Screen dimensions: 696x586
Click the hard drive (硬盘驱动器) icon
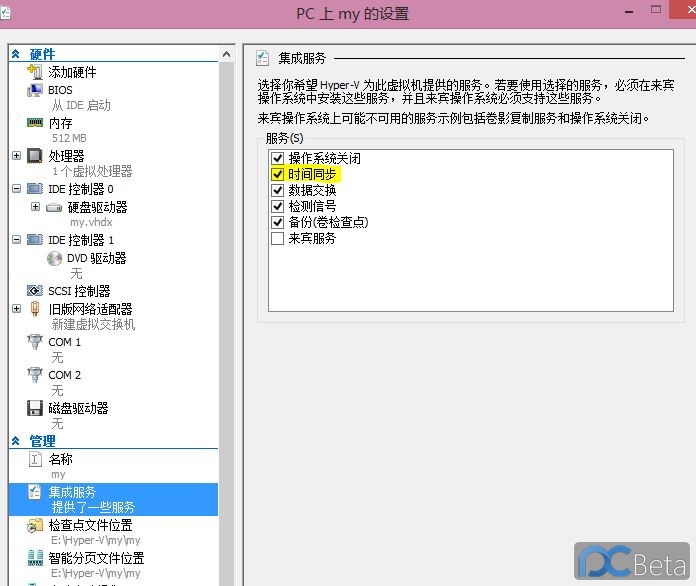pyautogui.click(x=54, y=207)
